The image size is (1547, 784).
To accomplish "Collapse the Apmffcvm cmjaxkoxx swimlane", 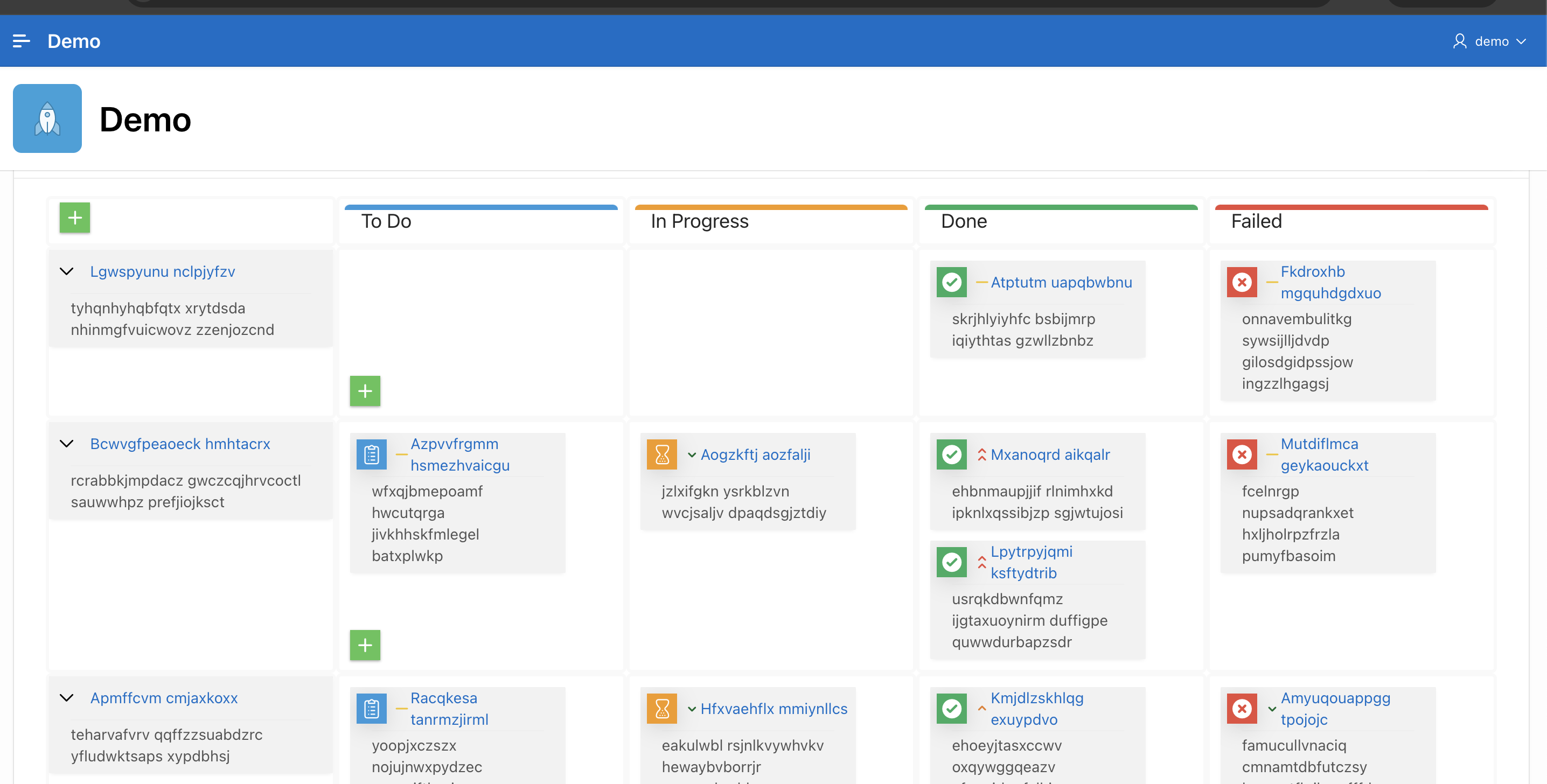I will 67,697.
